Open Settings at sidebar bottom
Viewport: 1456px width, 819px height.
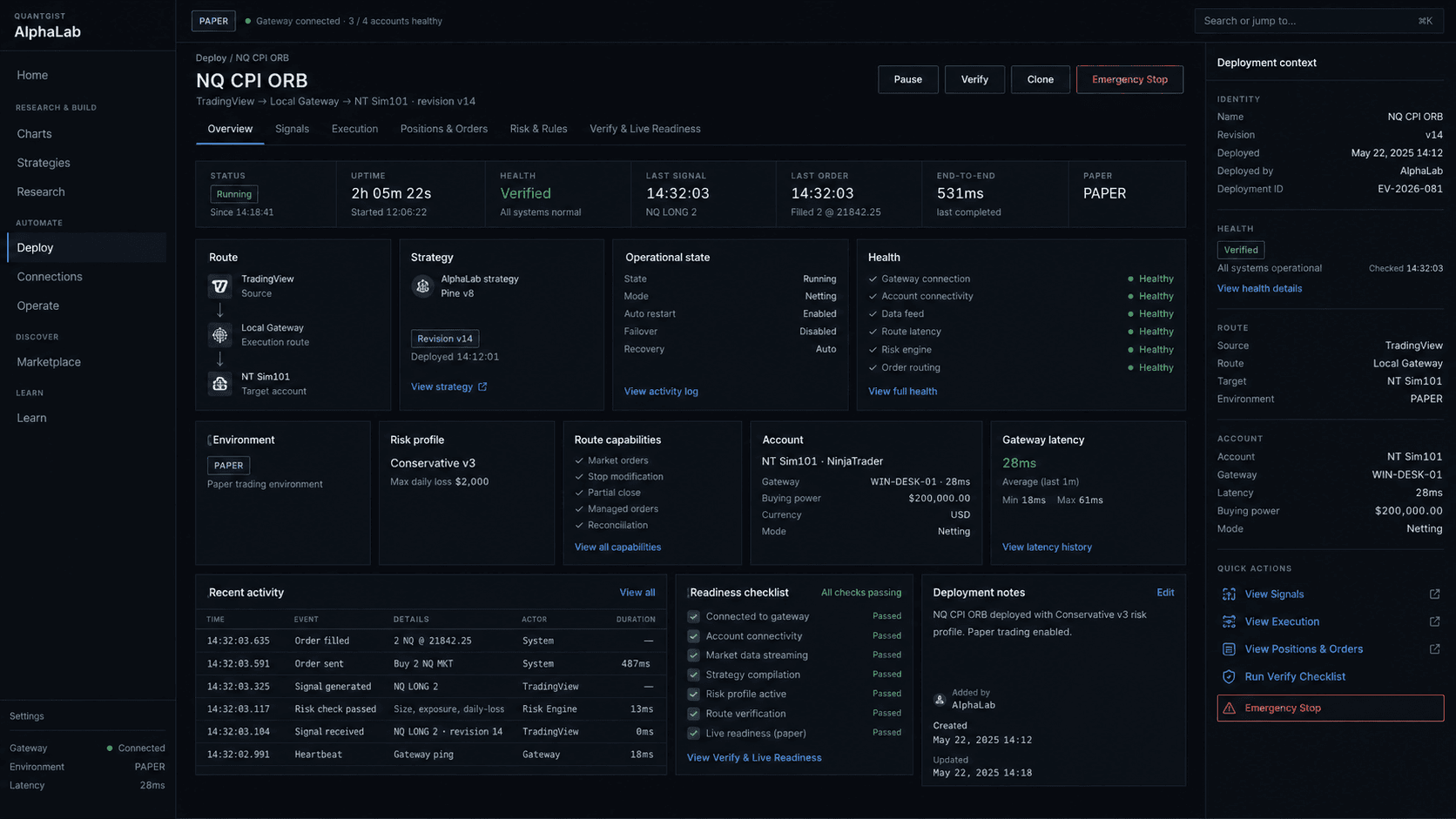pos(27,716)
